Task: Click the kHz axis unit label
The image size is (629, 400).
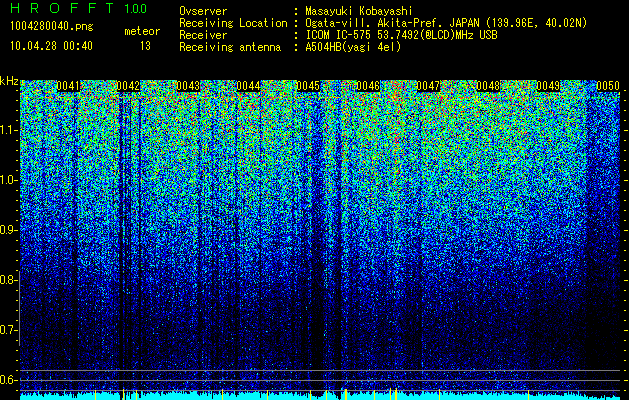Action: pyautogui.click(x=9, y=81)
